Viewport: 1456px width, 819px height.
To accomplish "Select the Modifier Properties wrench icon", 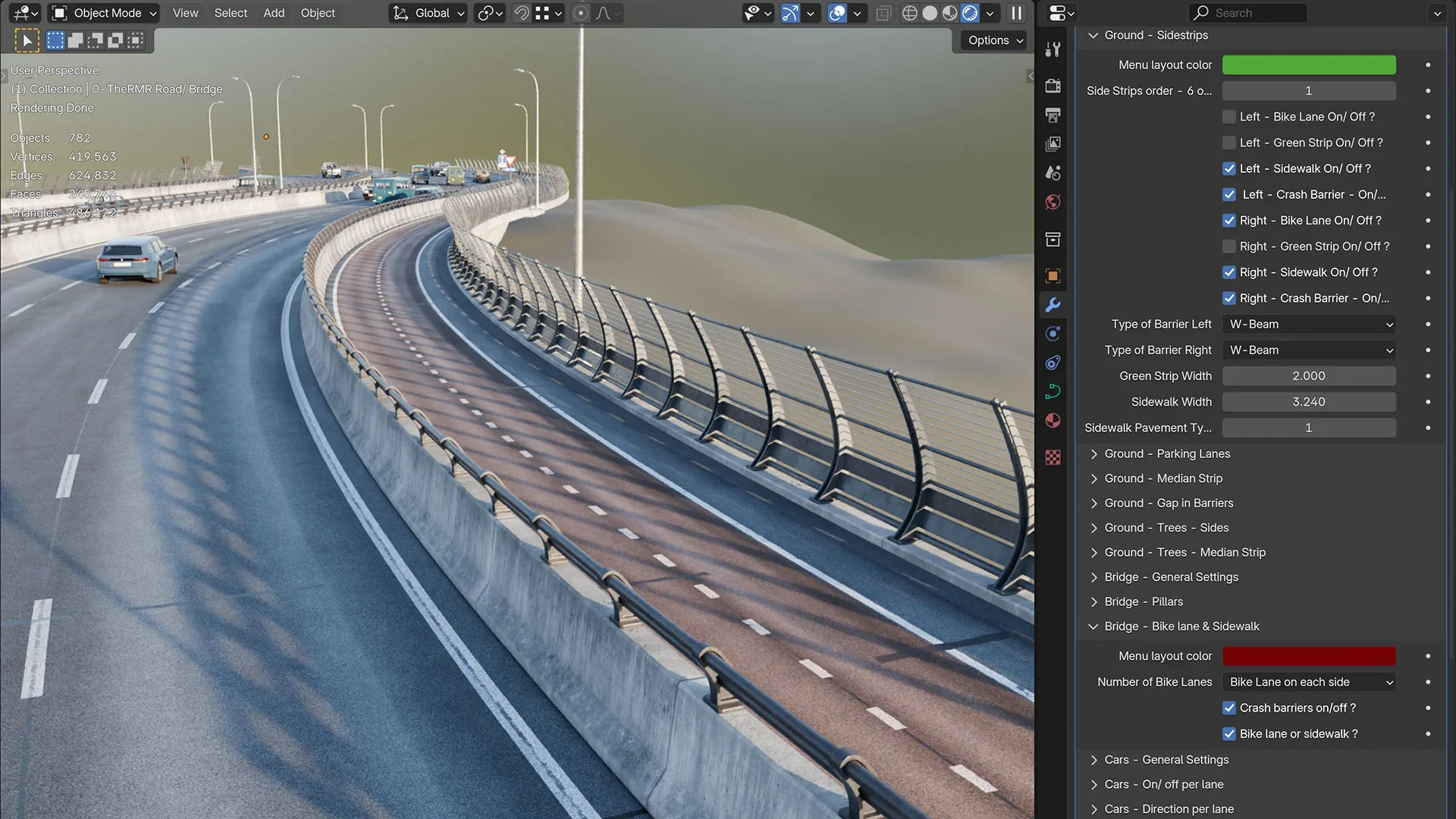I will click(1053, 304).
